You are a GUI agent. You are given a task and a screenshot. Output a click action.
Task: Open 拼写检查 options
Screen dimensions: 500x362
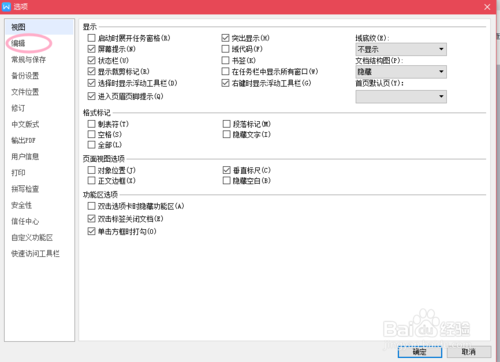click(25, 189)
